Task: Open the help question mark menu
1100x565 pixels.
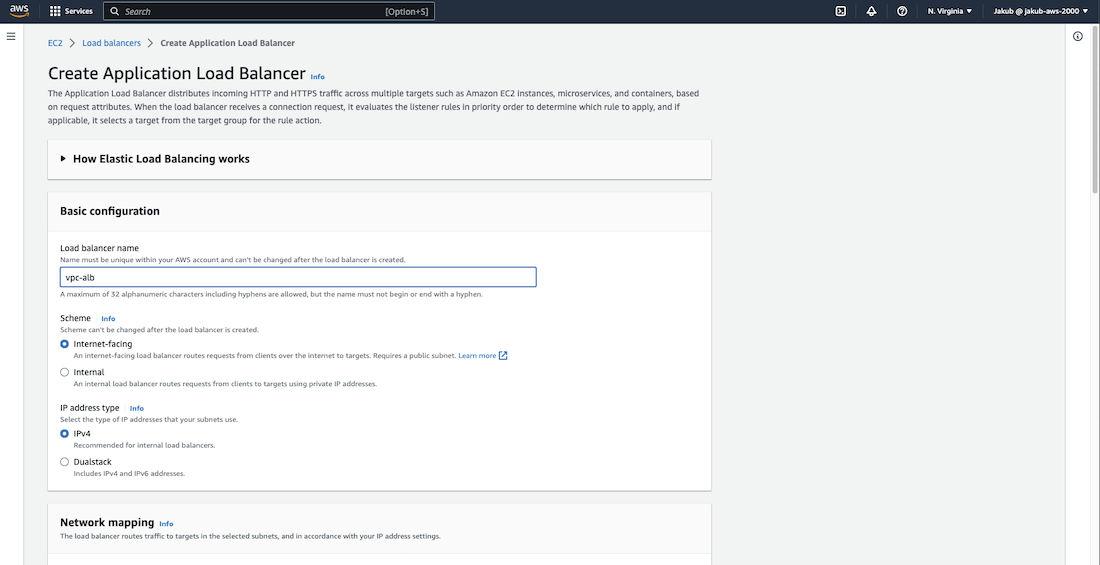Action: coord(902,11)
